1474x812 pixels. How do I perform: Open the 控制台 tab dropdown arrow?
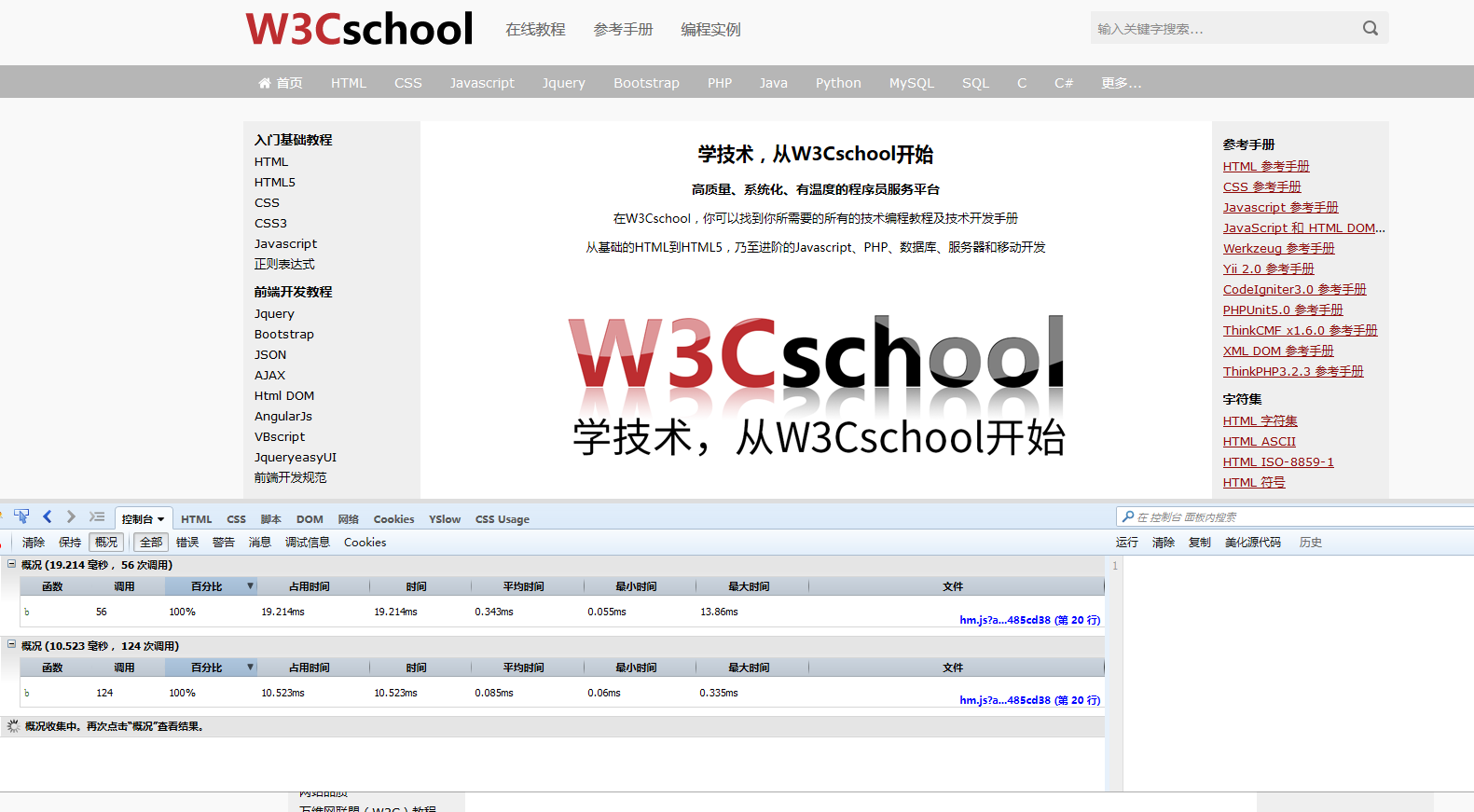(161, 519)
